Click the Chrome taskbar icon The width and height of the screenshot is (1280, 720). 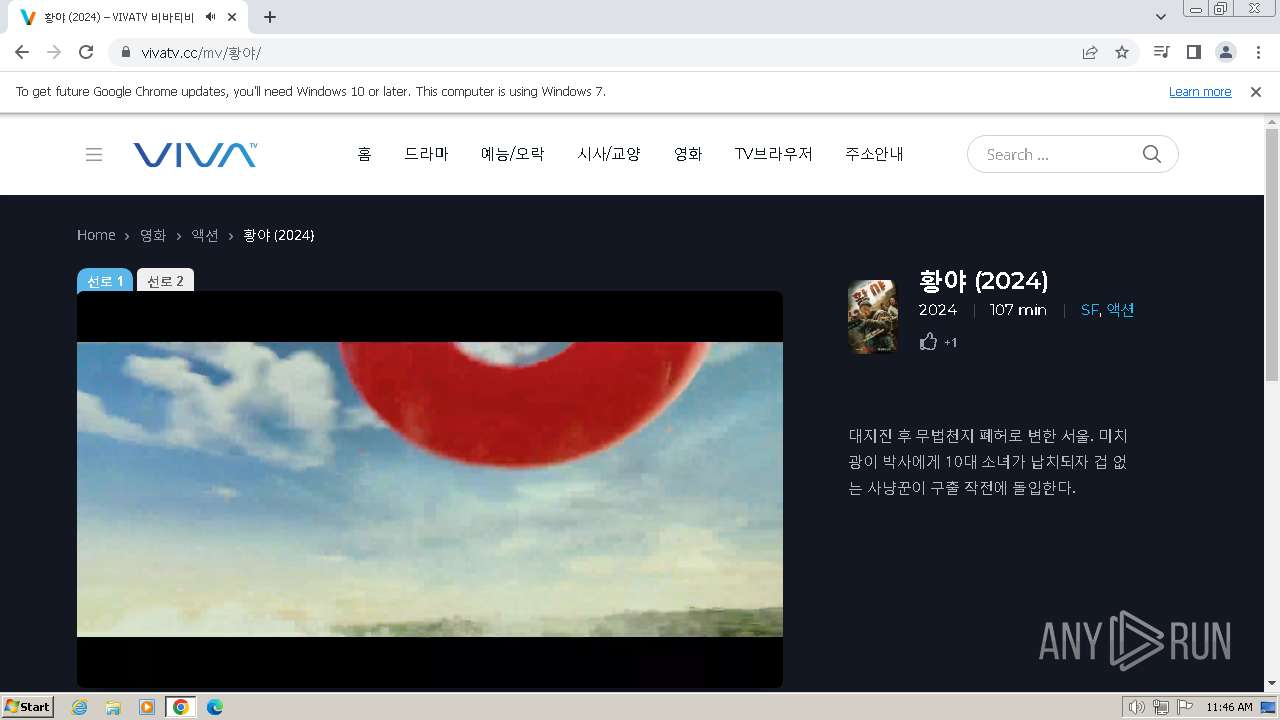(181, 707)
